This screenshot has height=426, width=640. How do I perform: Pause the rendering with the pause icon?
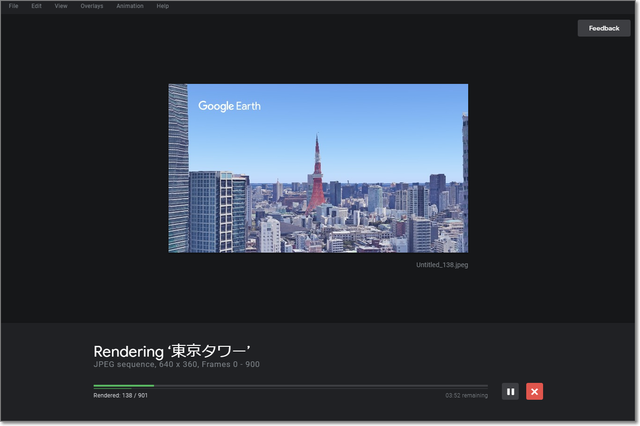pyautogui.click(x=510, y=392)
